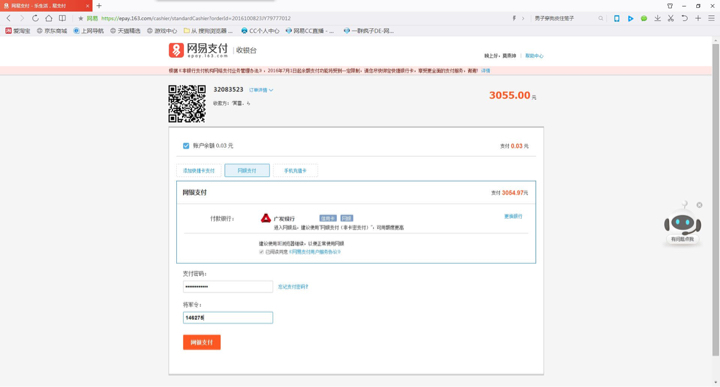Open the 天猫精选 bookmark
This screenshot has width=720, height=387.
125,31
